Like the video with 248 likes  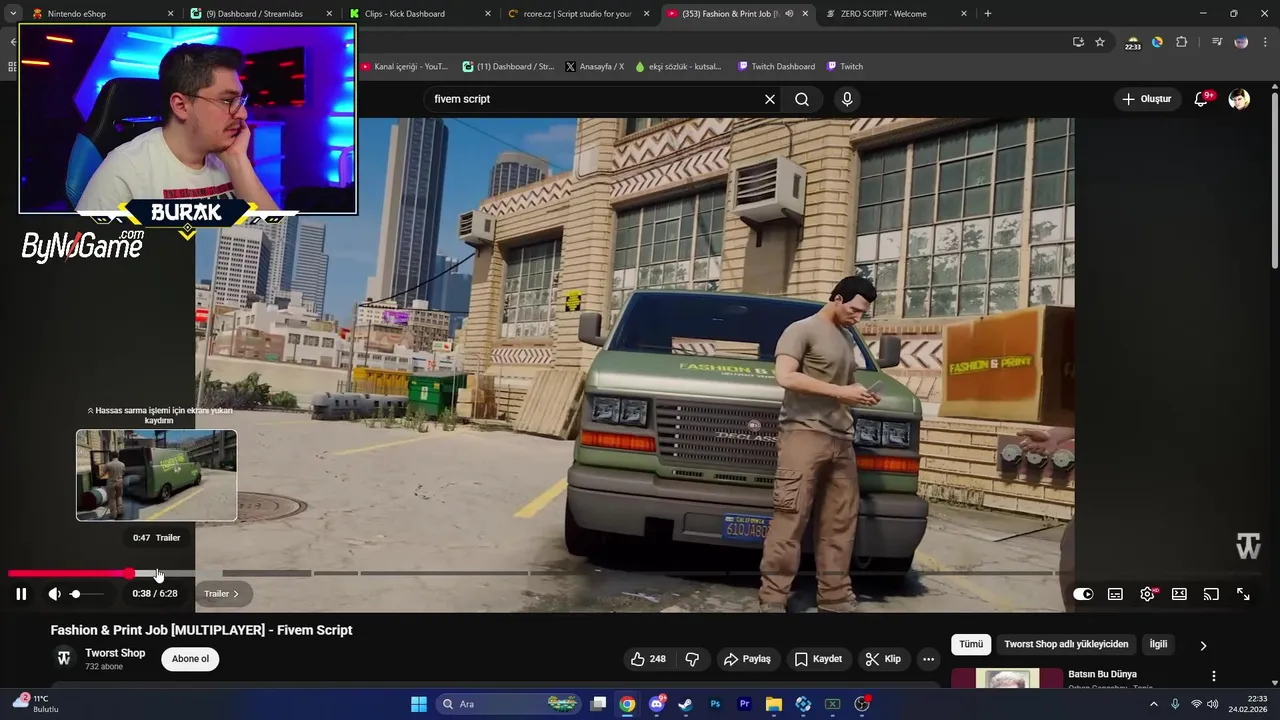(x=648, y=659)
